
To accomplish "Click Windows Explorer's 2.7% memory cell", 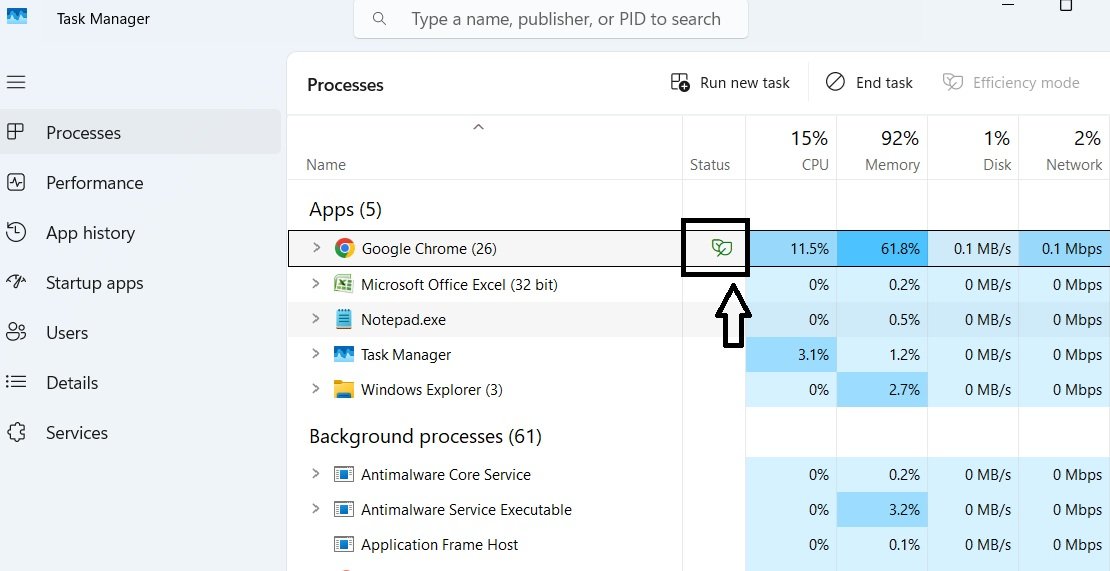I will 882,390.
